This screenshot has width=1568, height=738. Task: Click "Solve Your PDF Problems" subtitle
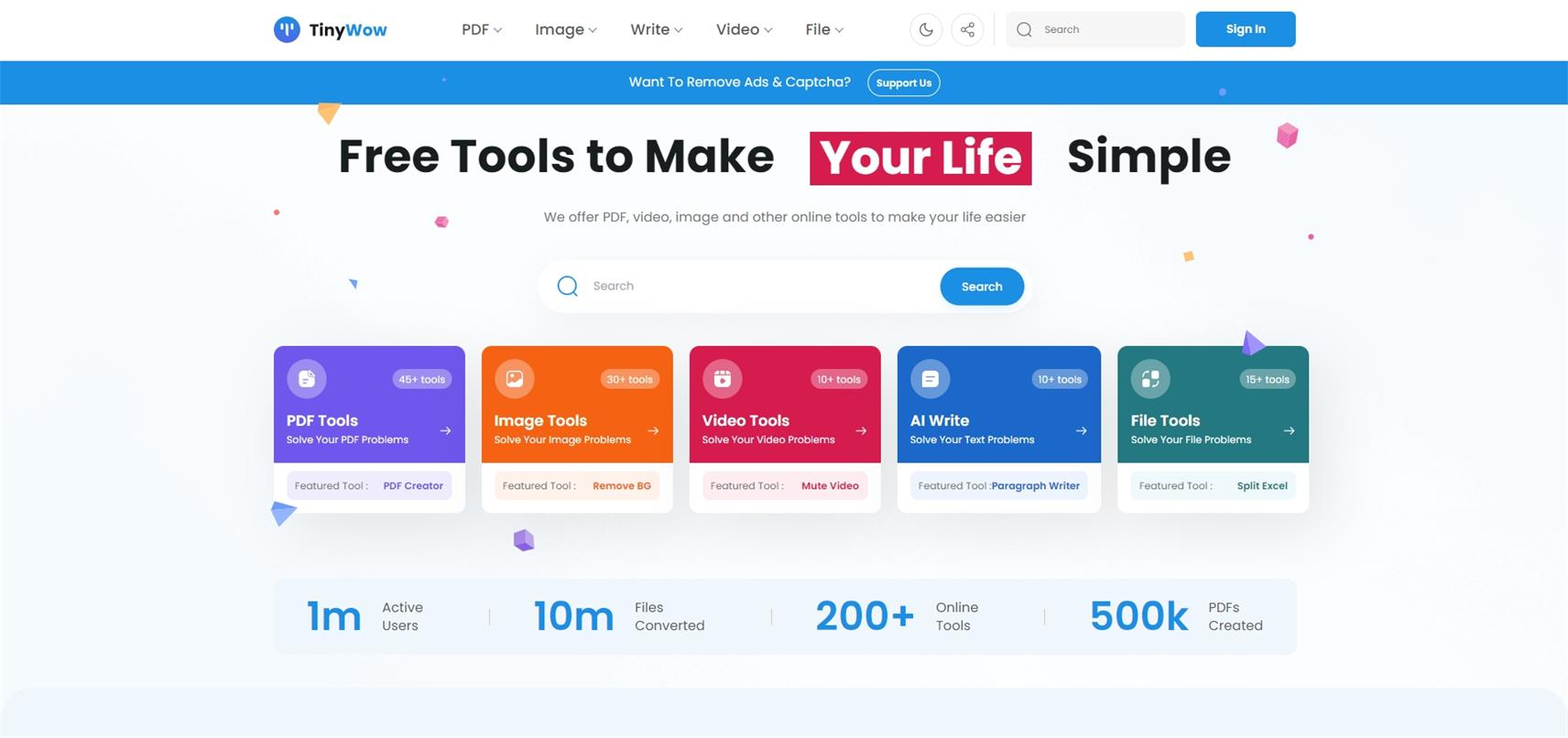(347, 440)
